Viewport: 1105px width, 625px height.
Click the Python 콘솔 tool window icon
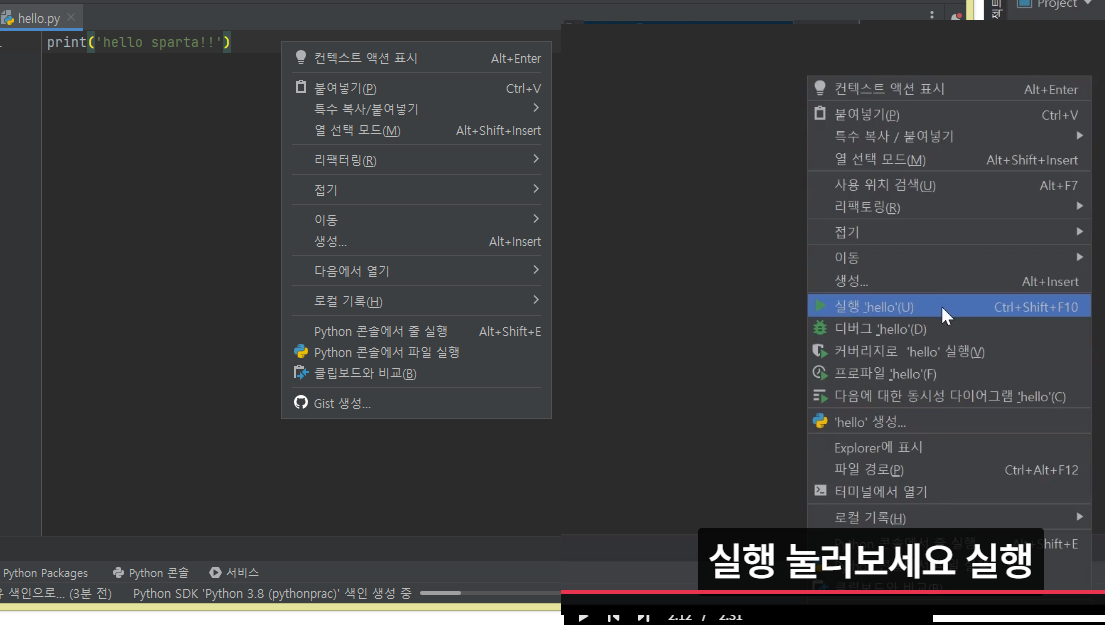118,573
